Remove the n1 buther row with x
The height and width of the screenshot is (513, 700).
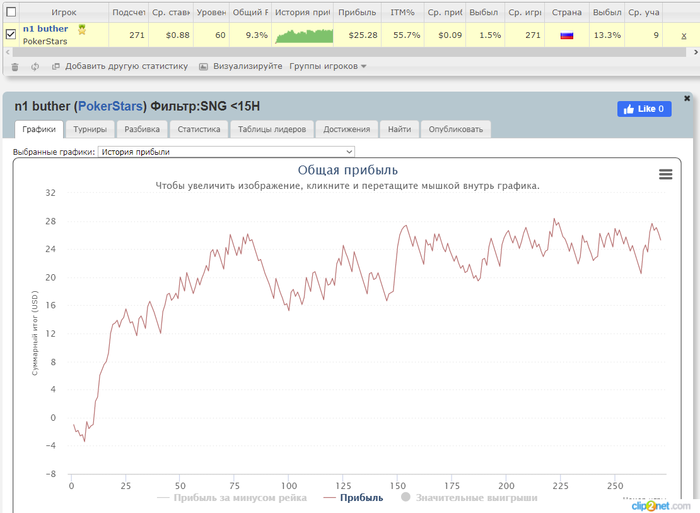pyautogui.click(x=683, y=36)
